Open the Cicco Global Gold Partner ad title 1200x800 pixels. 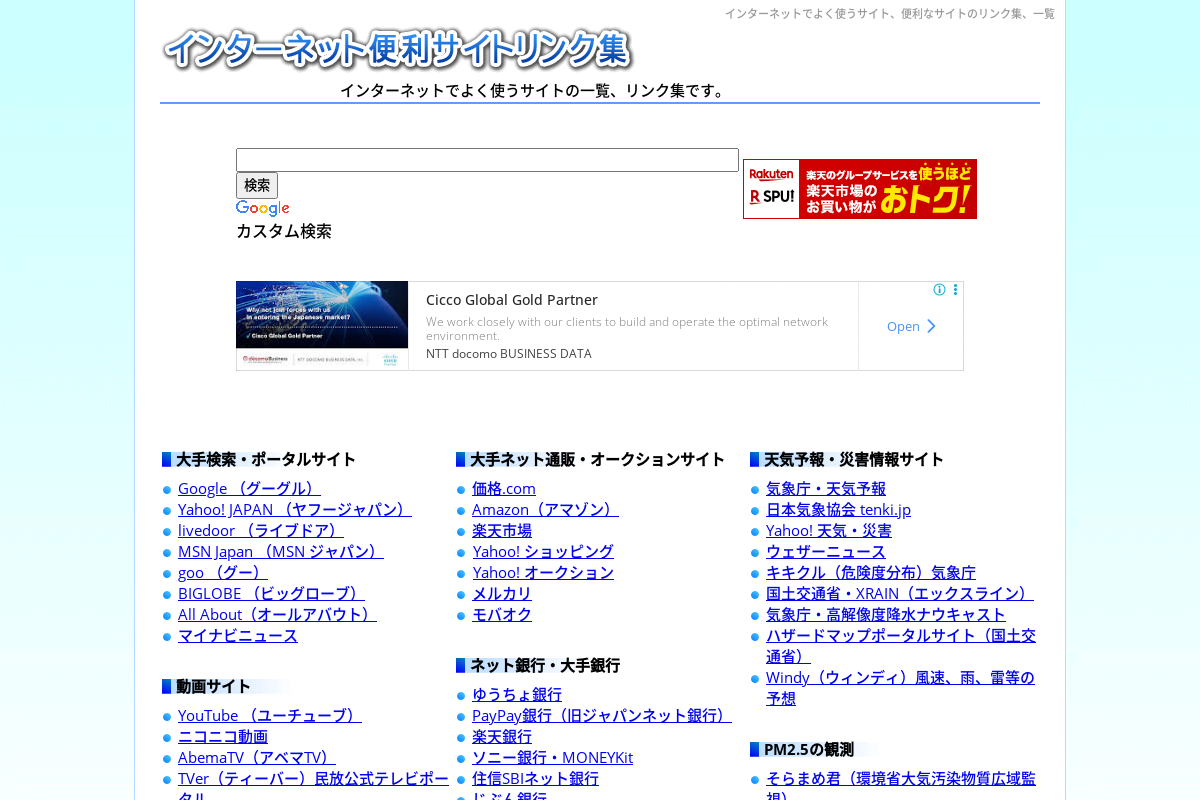point(512,300)
